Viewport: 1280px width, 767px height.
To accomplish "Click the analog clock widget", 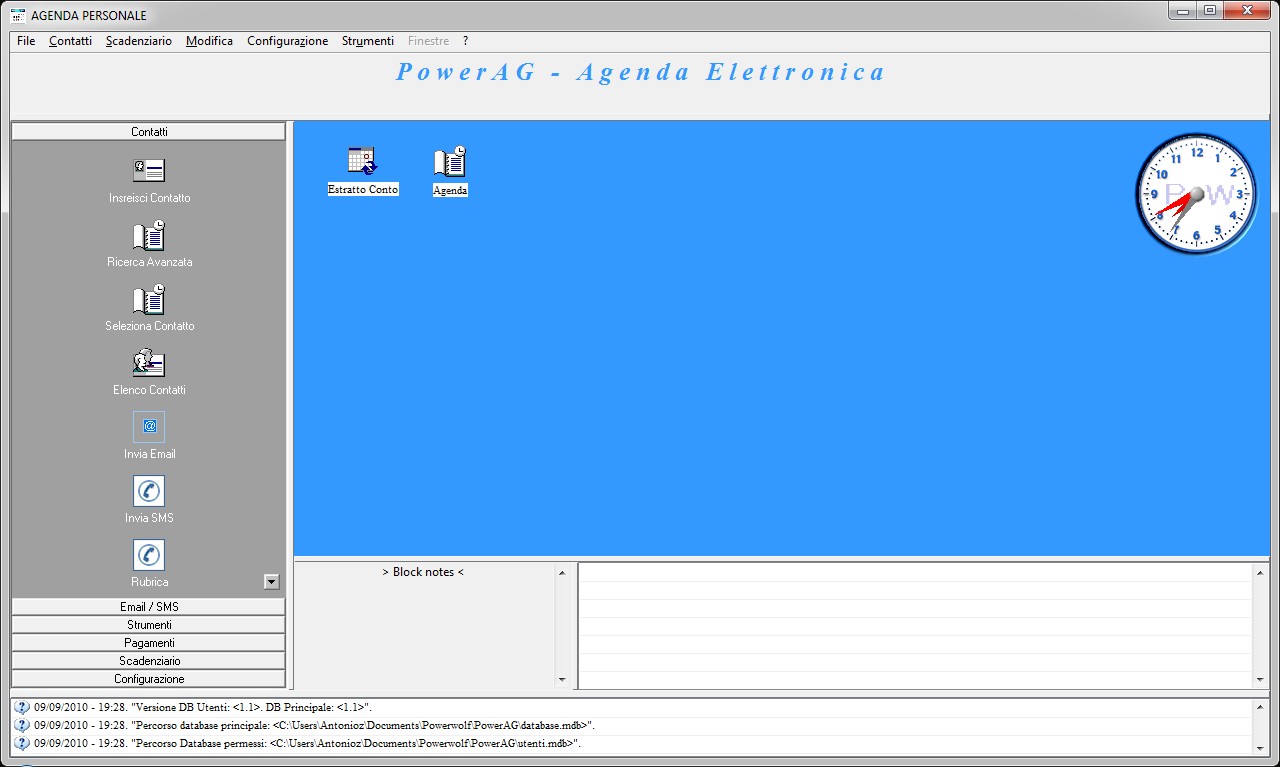I will point(1196,194).
